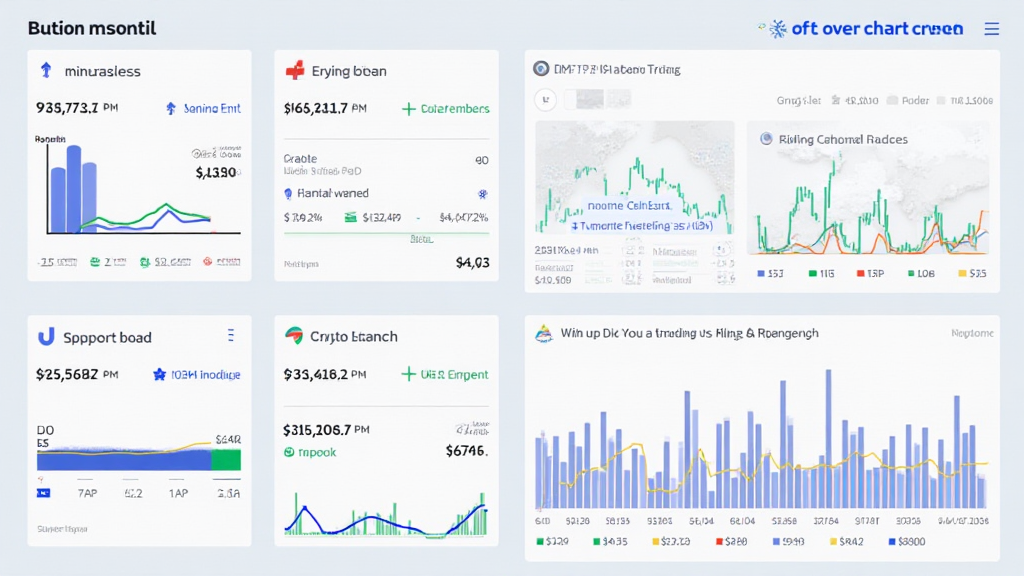This screenshot has height=576, width=1024.
Task: Click the green segment of Sppport boad bar
Action: click(x=226, y=459)
